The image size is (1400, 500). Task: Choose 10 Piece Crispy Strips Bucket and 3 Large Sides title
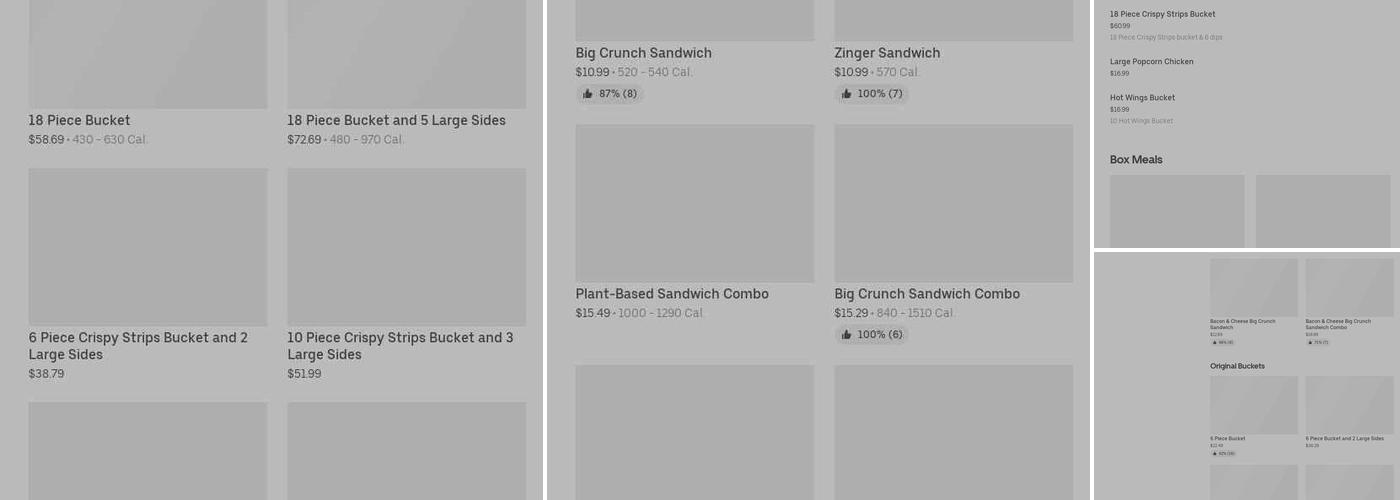pyautogui.click(x=400, y=346)
